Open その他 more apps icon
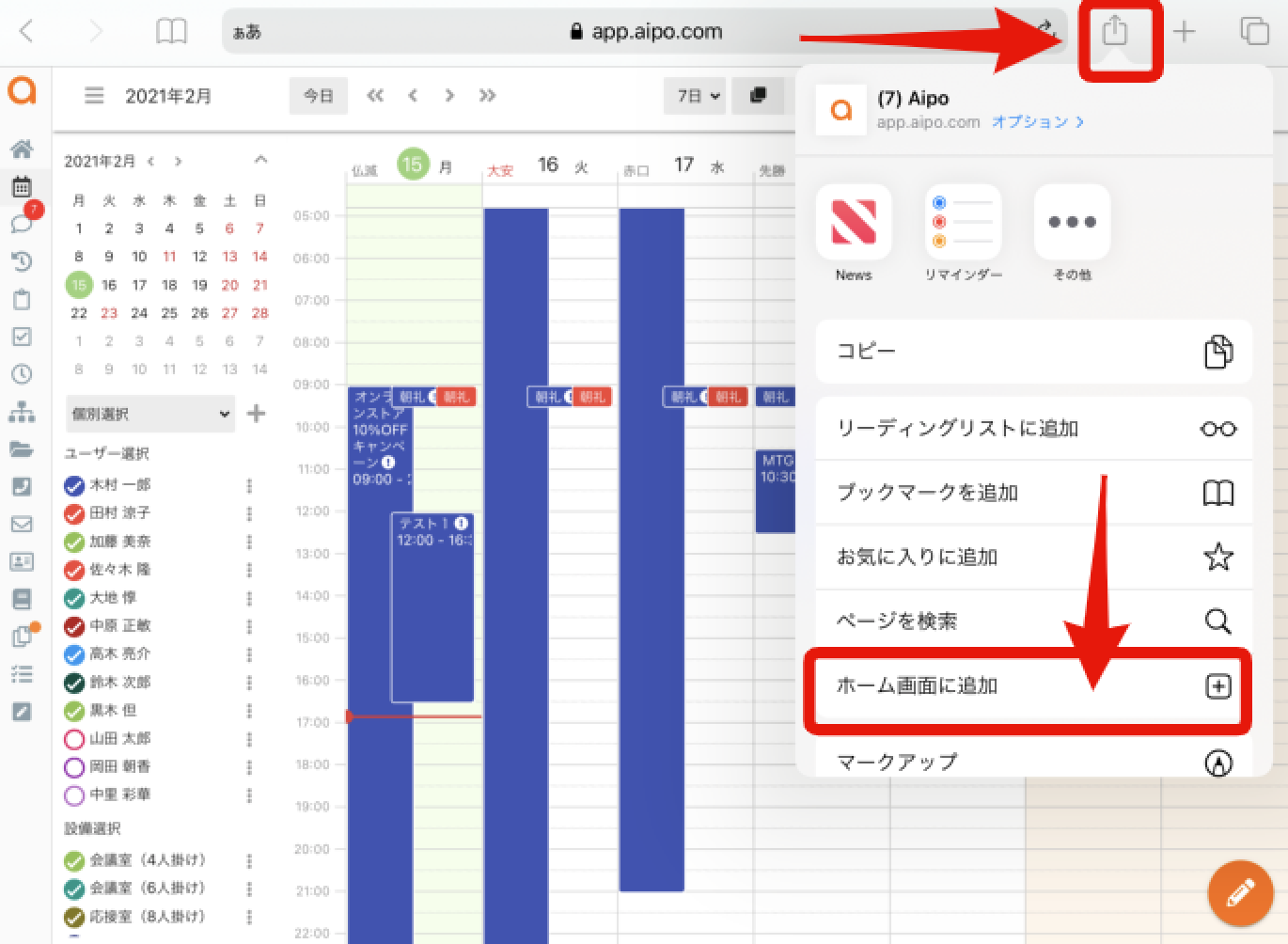The image size is (1288, 944). (x=1072, y=223)
